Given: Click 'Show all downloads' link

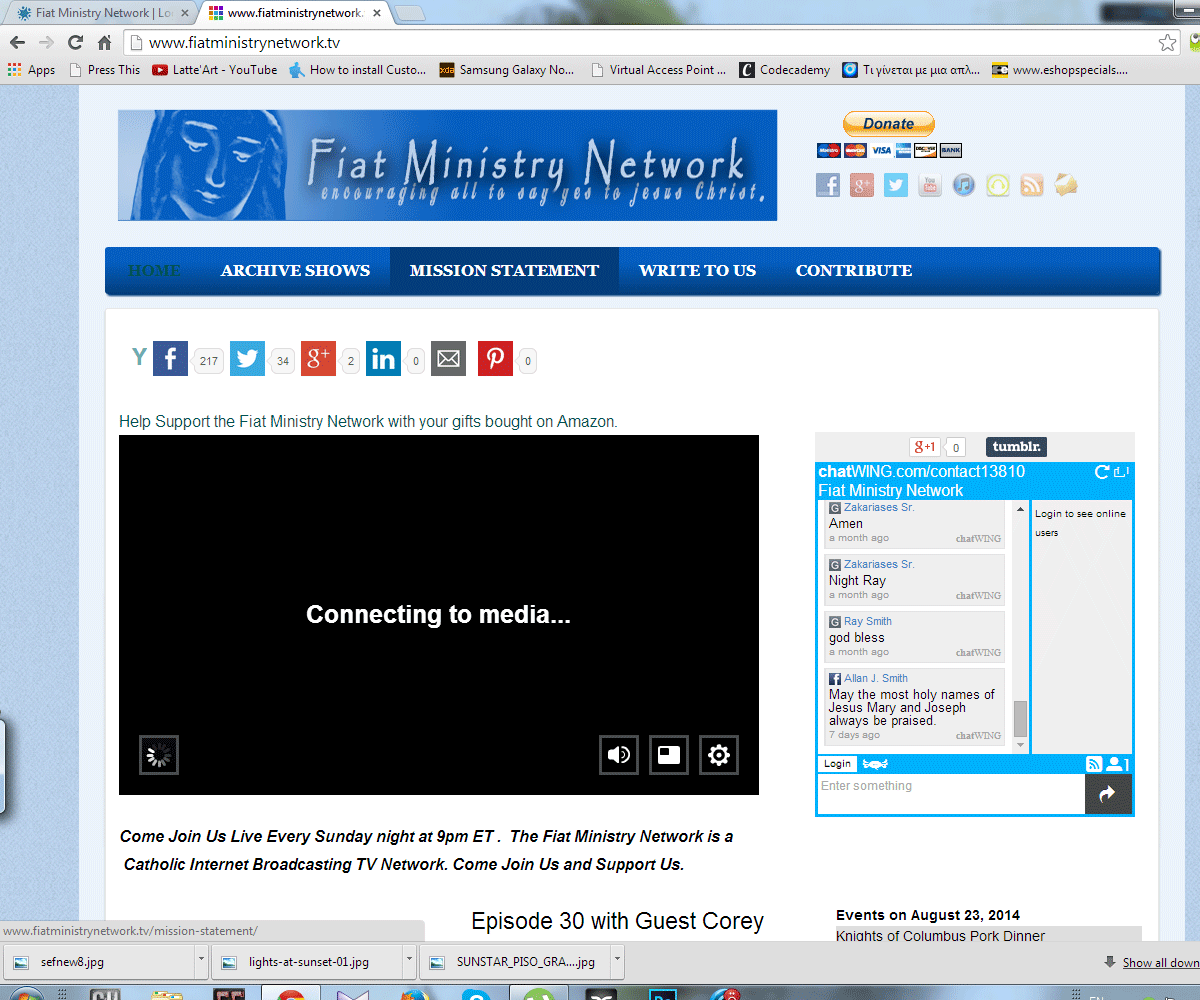Looking at the screenshot, I should [x=1161, y=963].
